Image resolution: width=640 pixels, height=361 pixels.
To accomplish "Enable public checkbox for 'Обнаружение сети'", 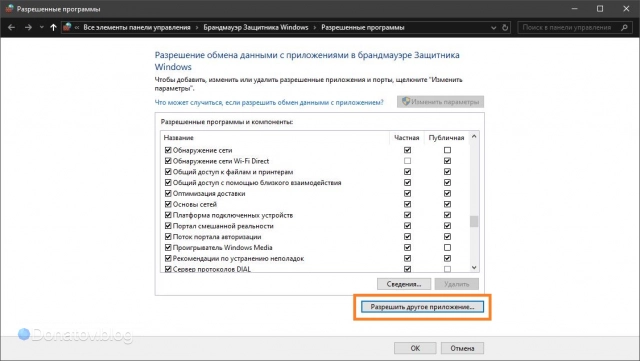I will click(447, 150).
